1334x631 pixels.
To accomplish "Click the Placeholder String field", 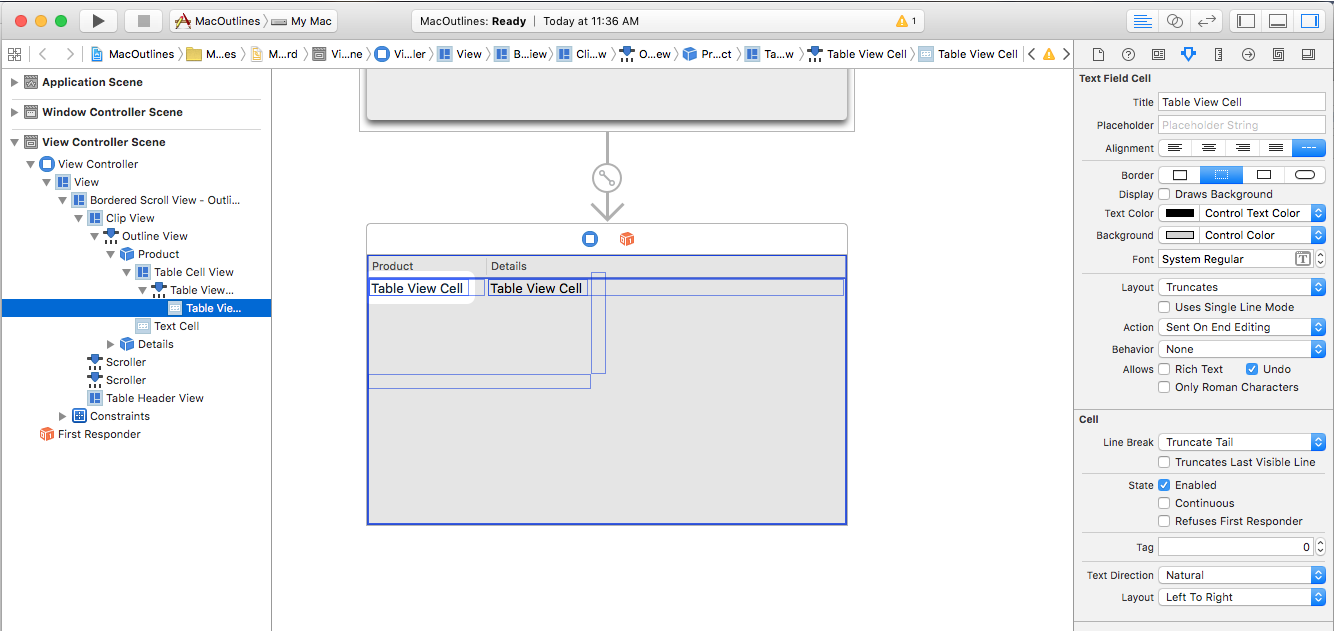I will point(1242,125).
